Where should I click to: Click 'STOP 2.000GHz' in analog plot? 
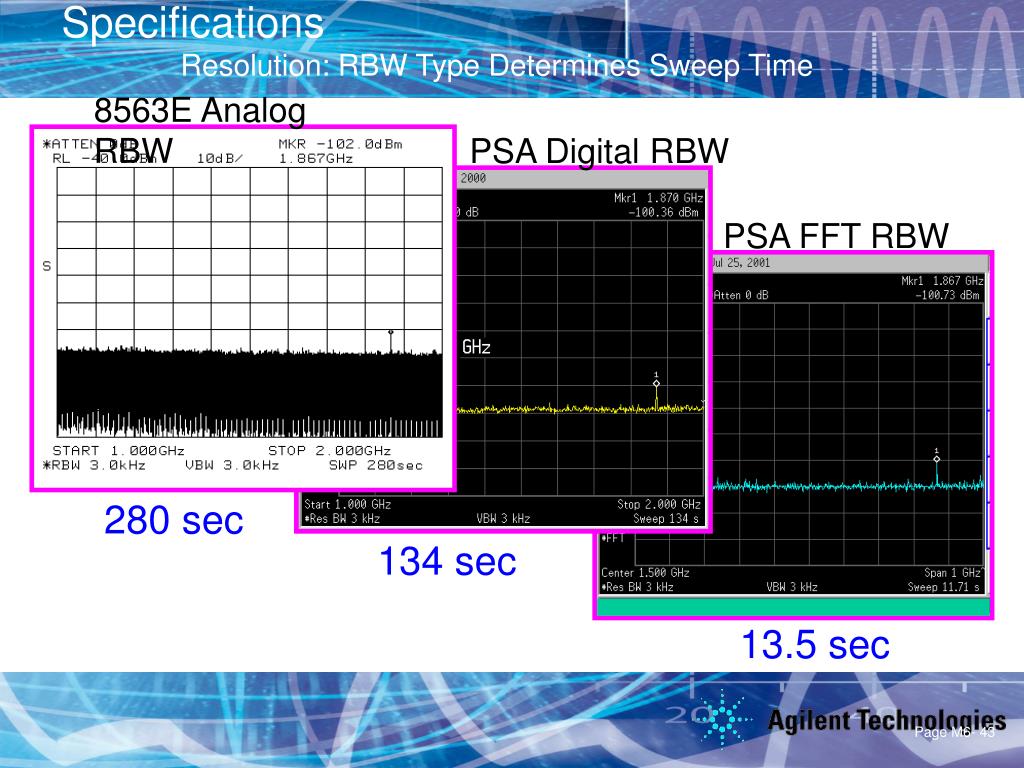click(329, 451)
